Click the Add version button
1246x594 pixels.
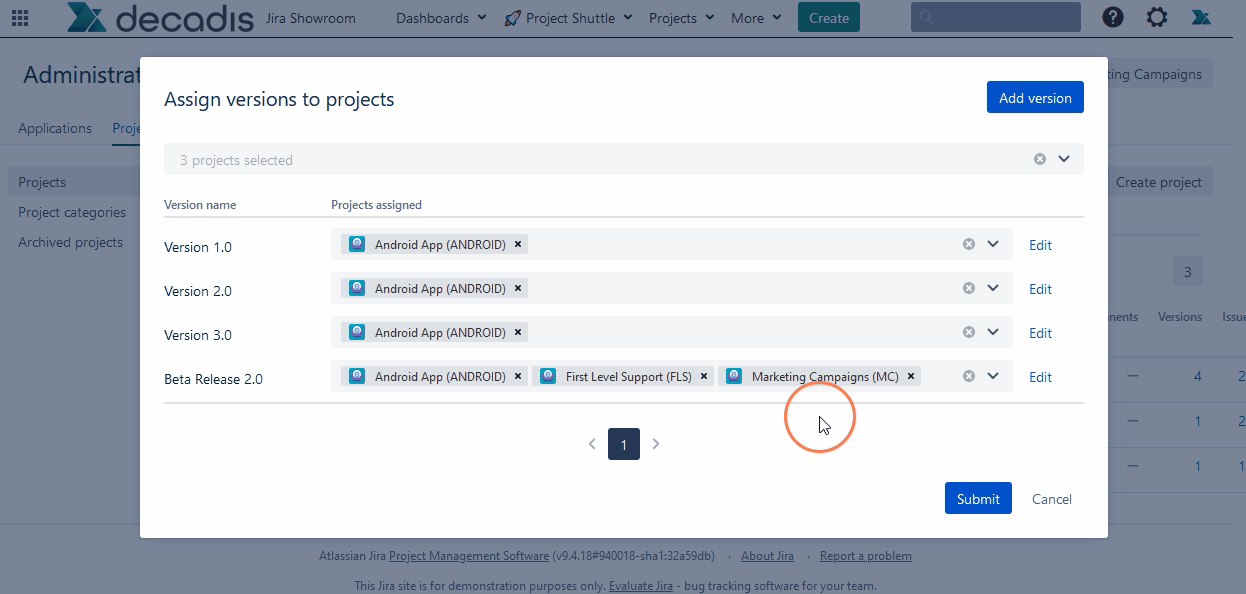[x=1035, y=97]
